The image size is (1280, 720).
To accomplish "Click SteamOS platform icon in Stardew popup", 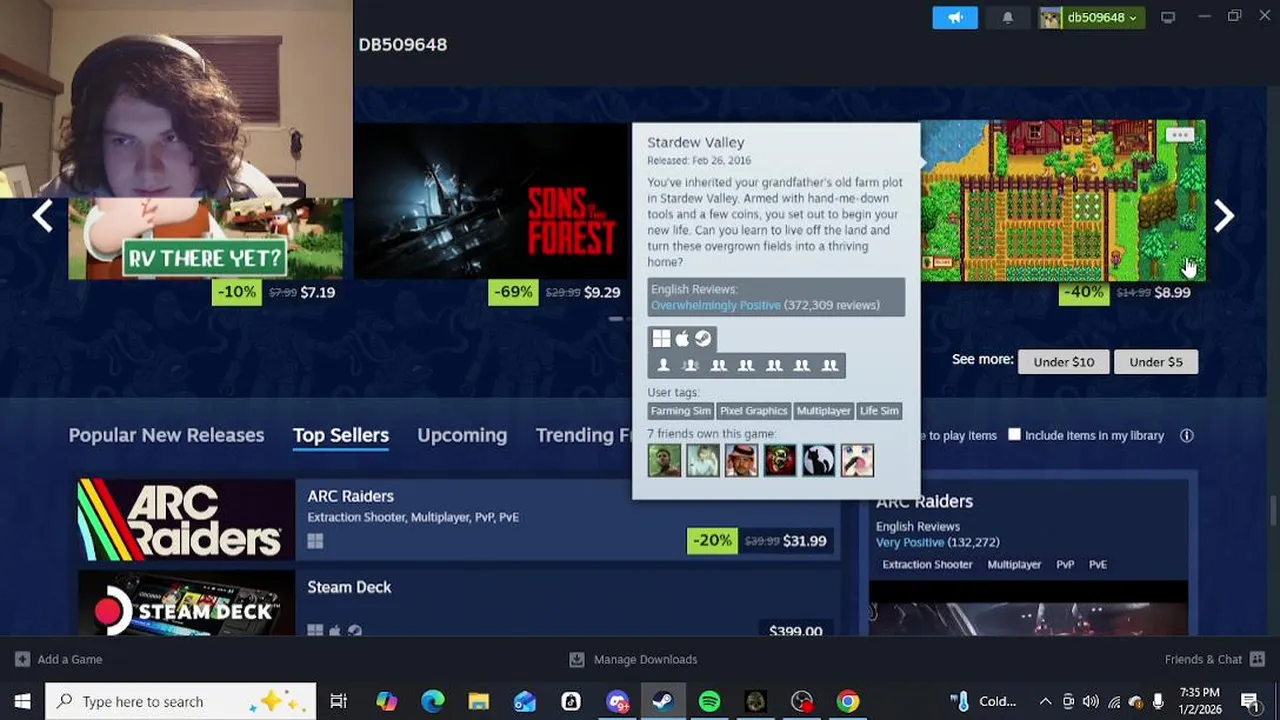I will [703, 339].
